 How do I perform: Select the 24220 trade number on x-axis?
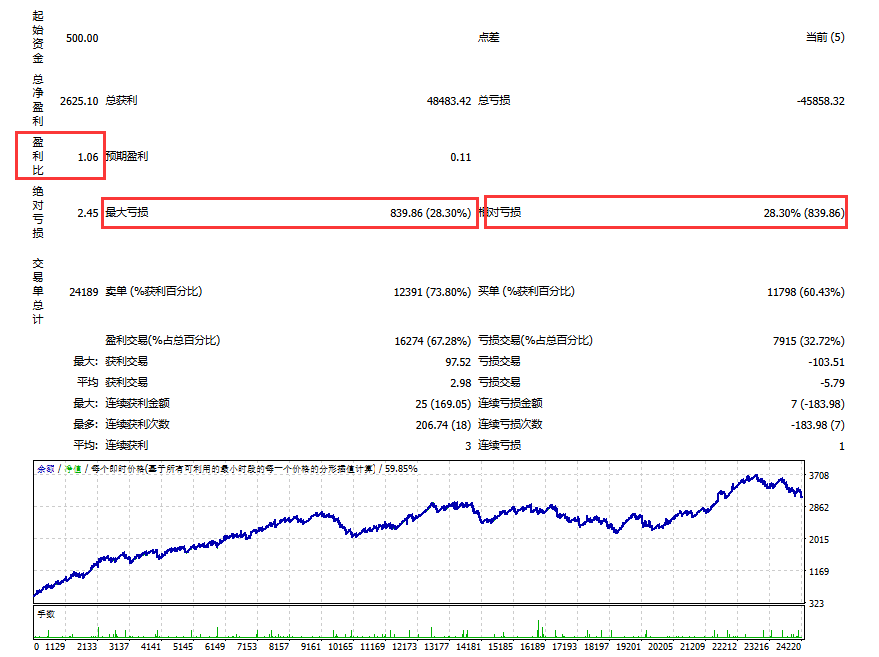click(788, 647)
